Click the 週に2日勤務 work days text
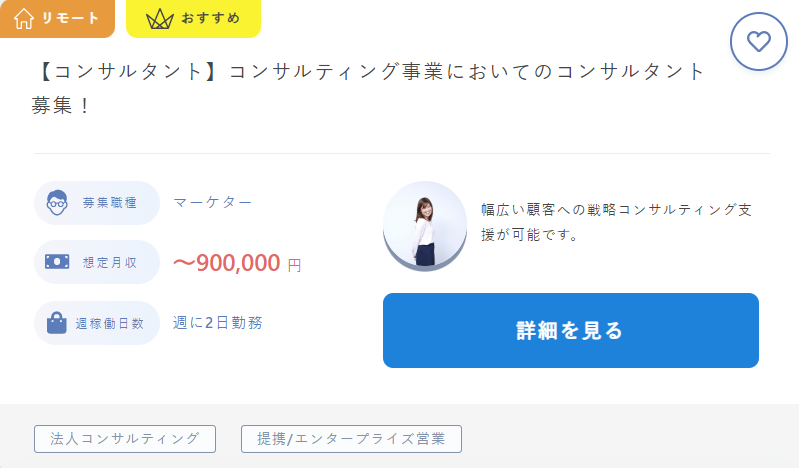Viewport: 799px width, 468px height. point(218,323)
